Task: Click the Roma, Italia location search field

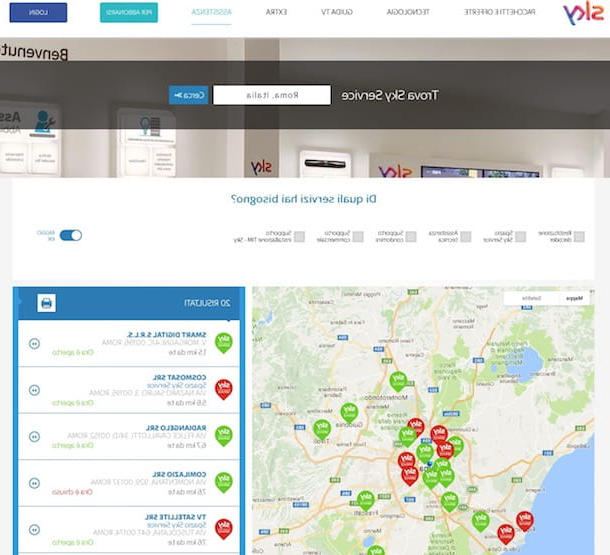Action: pos(272,95)
